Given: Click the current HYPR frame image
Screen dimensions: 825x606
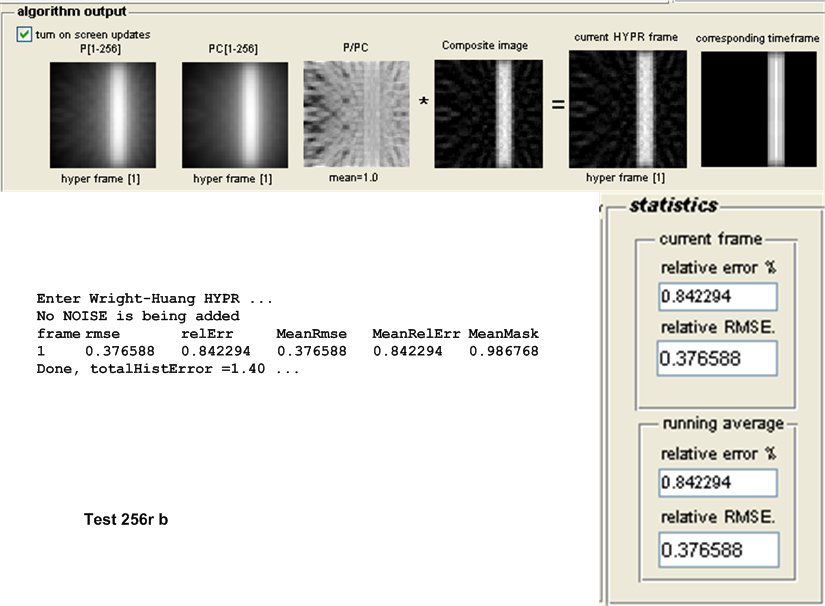Looking at the screenshot, I should pos(627,109).
